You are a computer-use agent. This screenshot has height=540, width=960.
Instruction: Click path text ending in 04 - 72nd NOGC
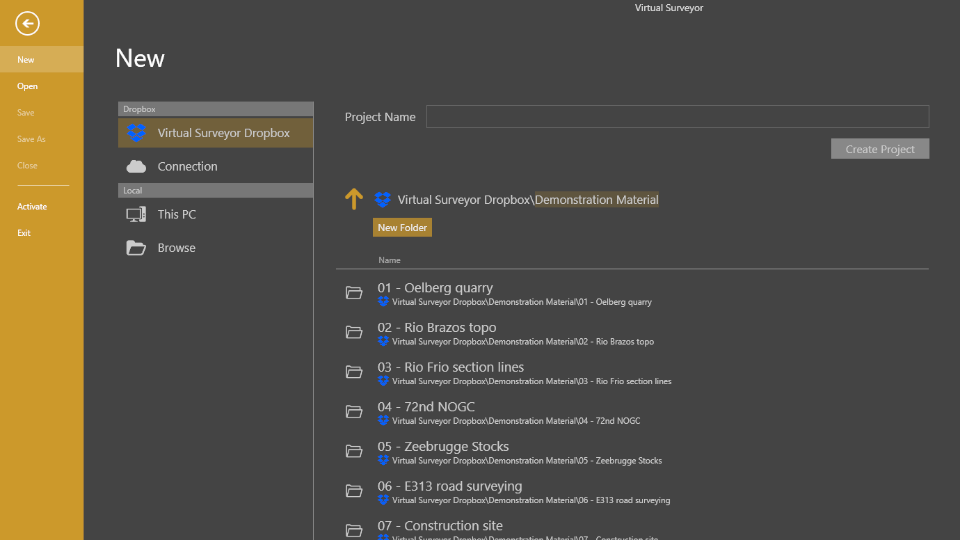click(x=516, y=421)
